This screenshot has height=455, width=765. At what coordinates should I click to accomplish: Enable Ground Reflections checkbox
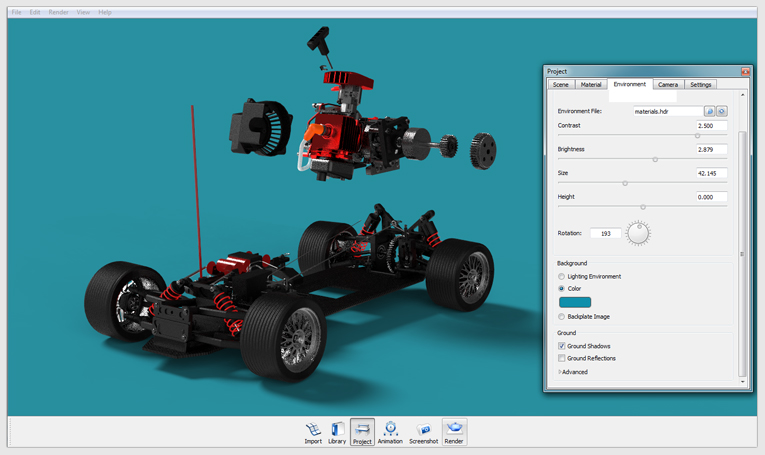click(562, 358)
